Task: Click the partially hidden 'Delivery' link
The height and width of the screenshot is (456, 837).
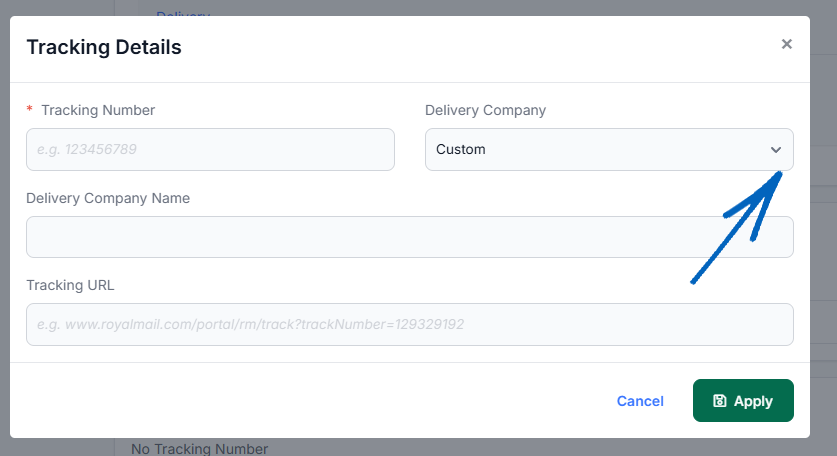Action: click(183, 13)
